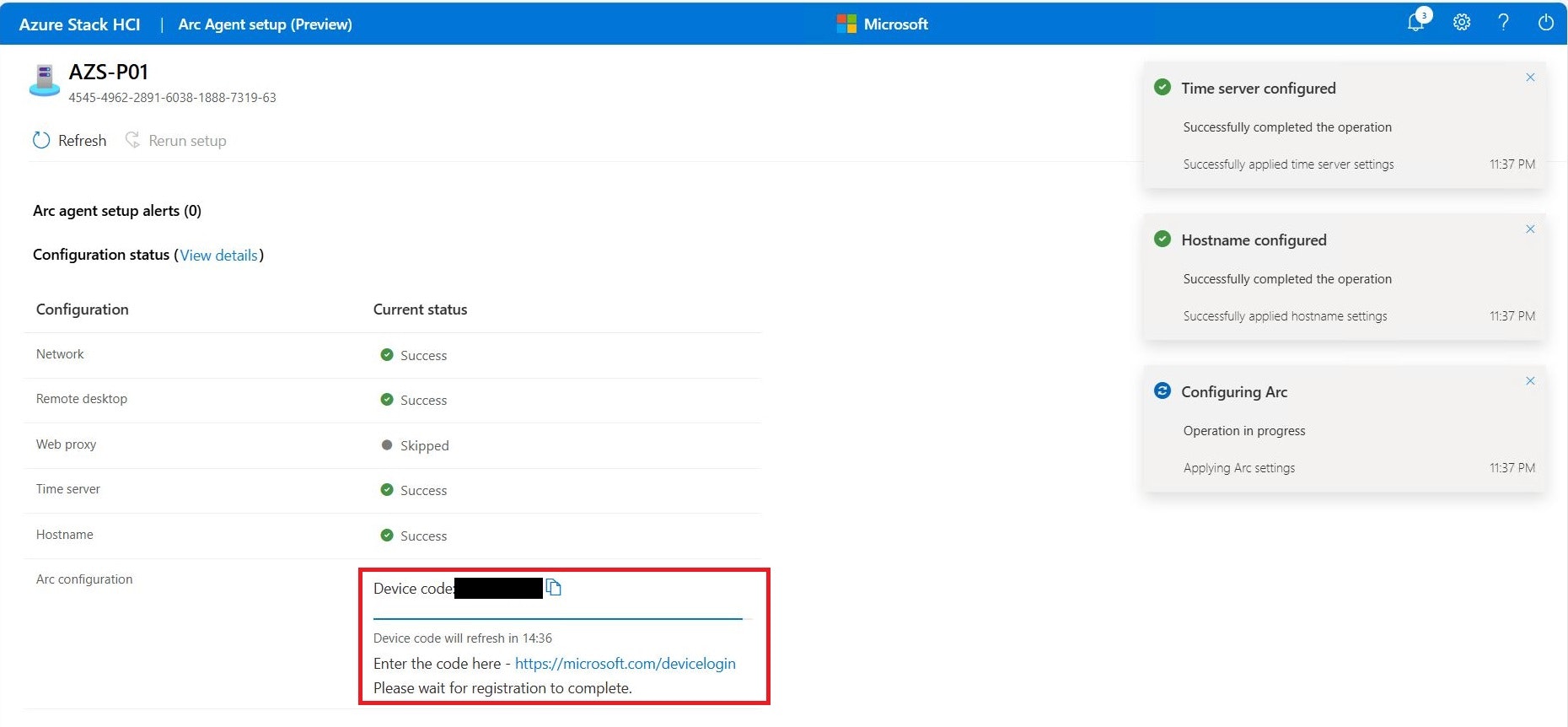Click the Time server configured notification title
This screenshot has width=1568, height=727.
pos(1258,89)
